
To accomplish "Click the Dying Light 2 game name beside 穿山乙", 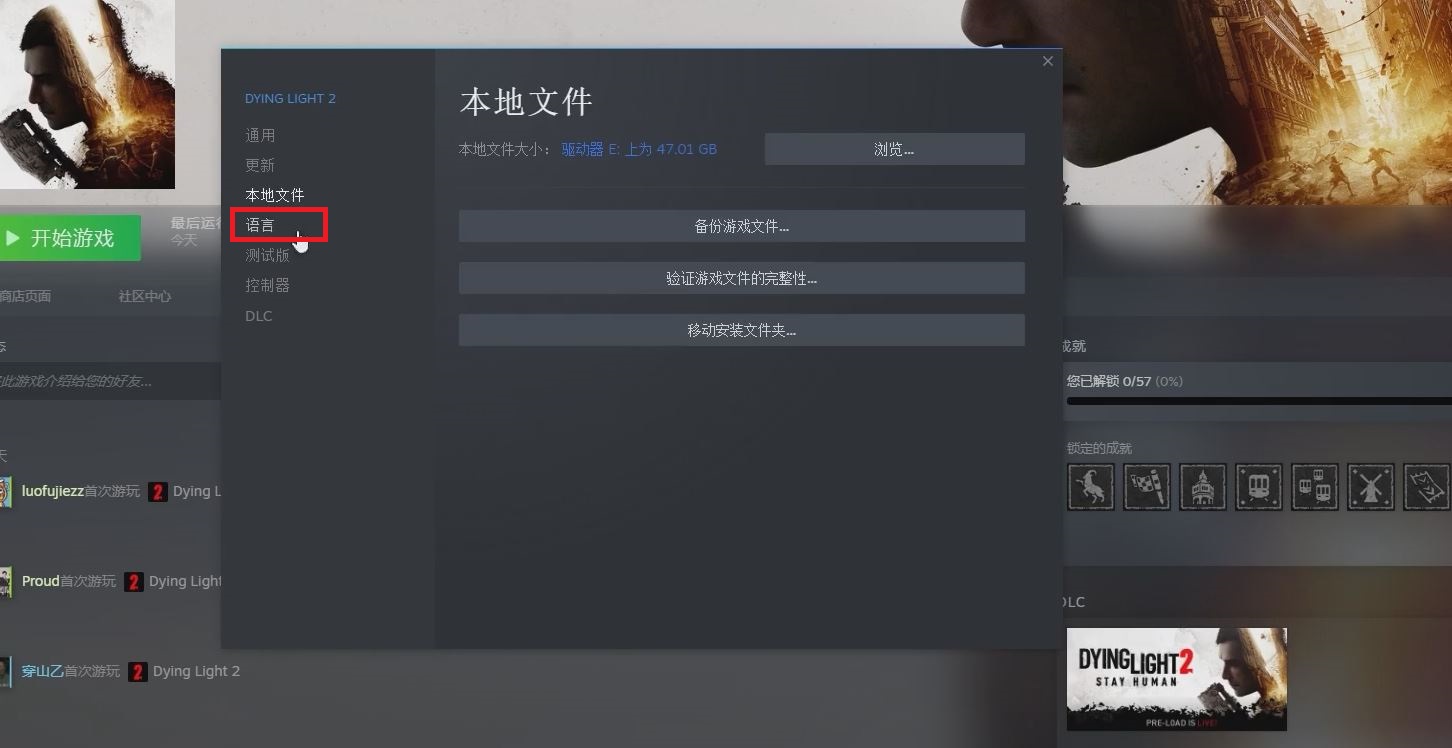I will (x=196, y=671).
